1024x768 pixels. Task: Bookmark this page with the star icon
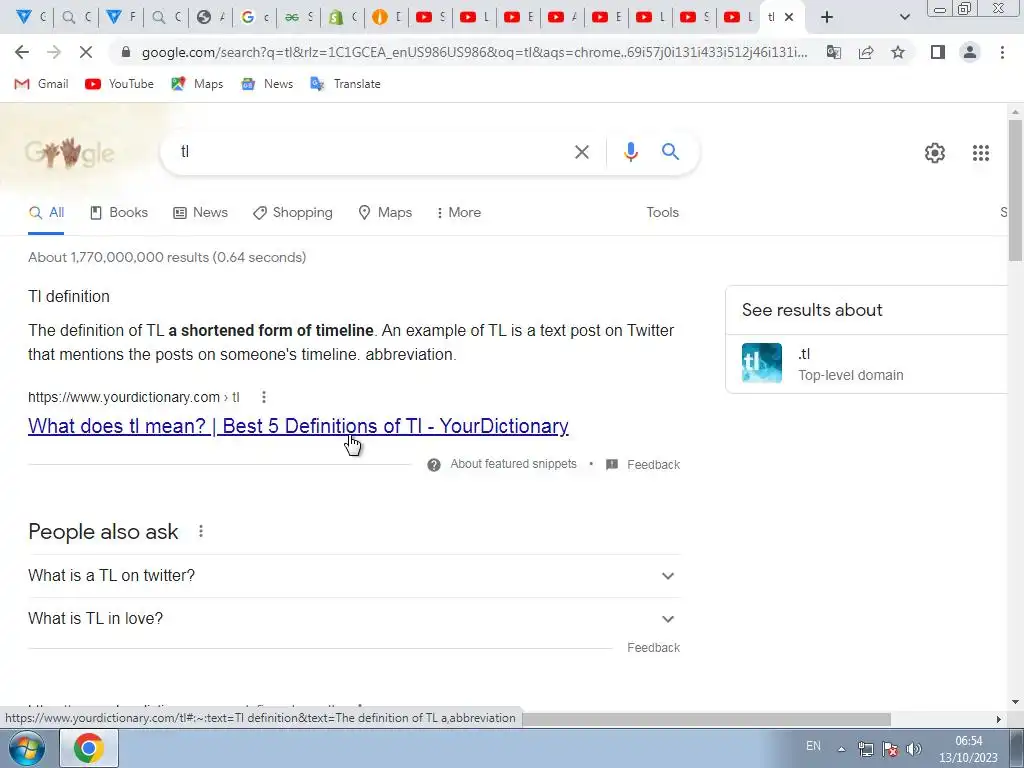coord(898,52)
